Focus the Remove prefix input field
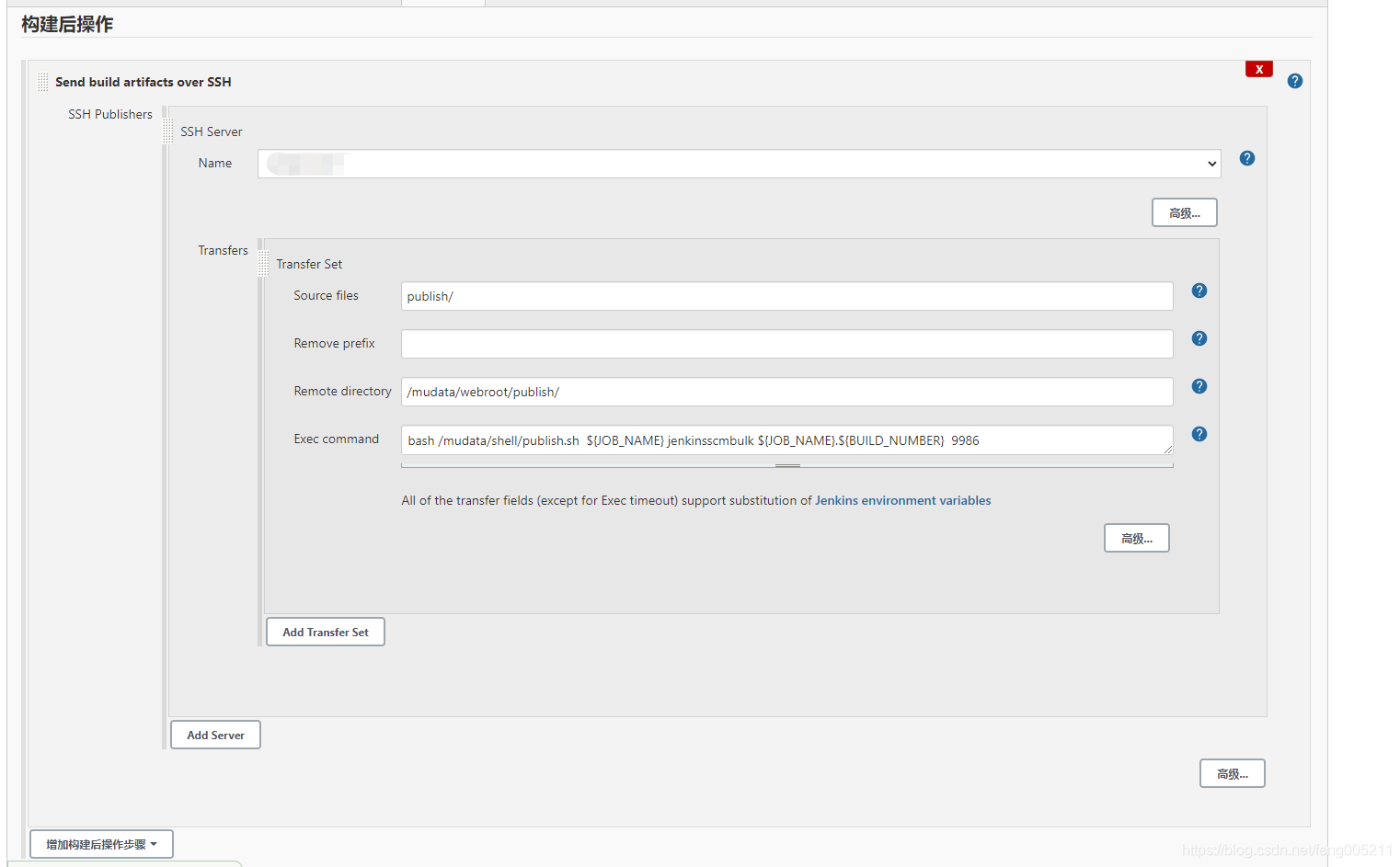 point(787,344)
